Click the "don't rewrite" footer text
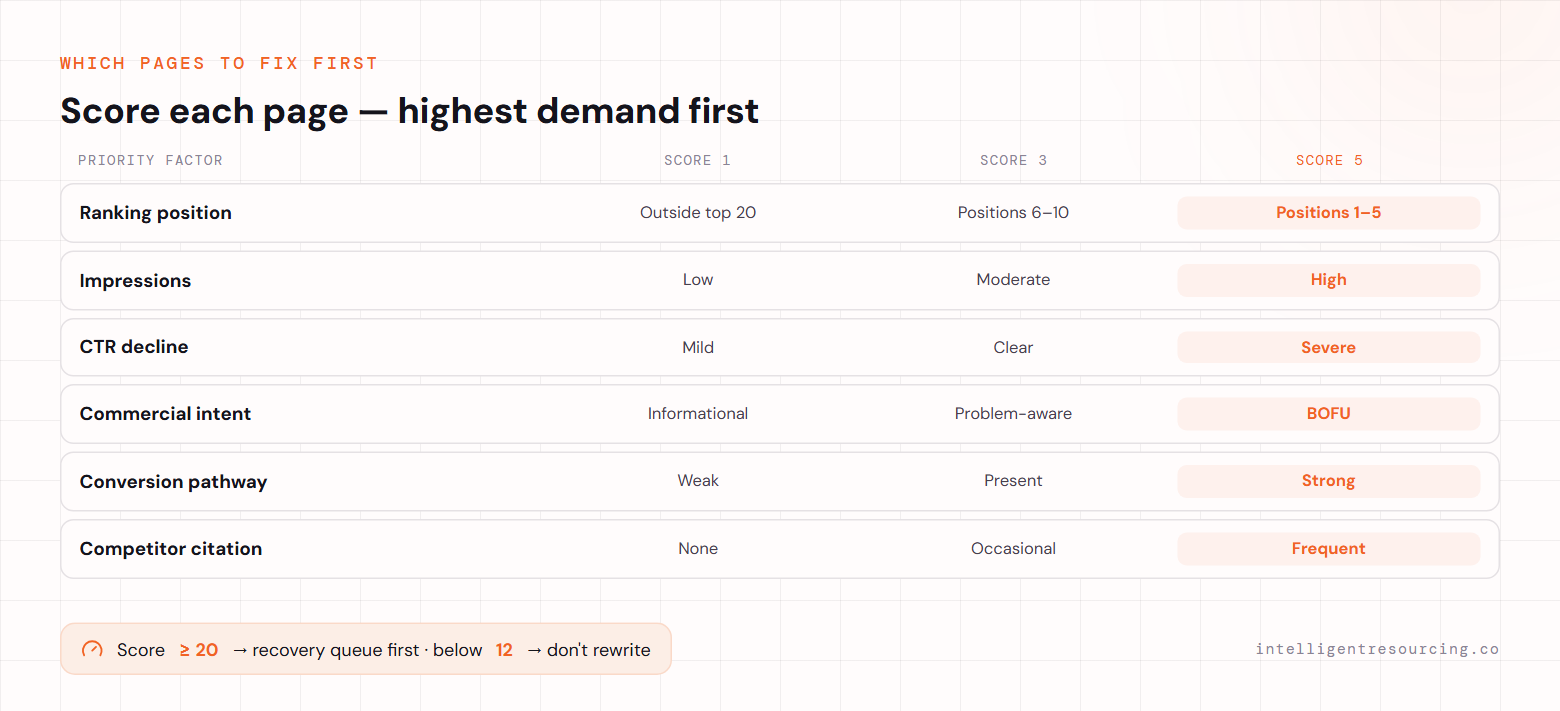Screen dimensions: 1560x711 click(599, 650)
